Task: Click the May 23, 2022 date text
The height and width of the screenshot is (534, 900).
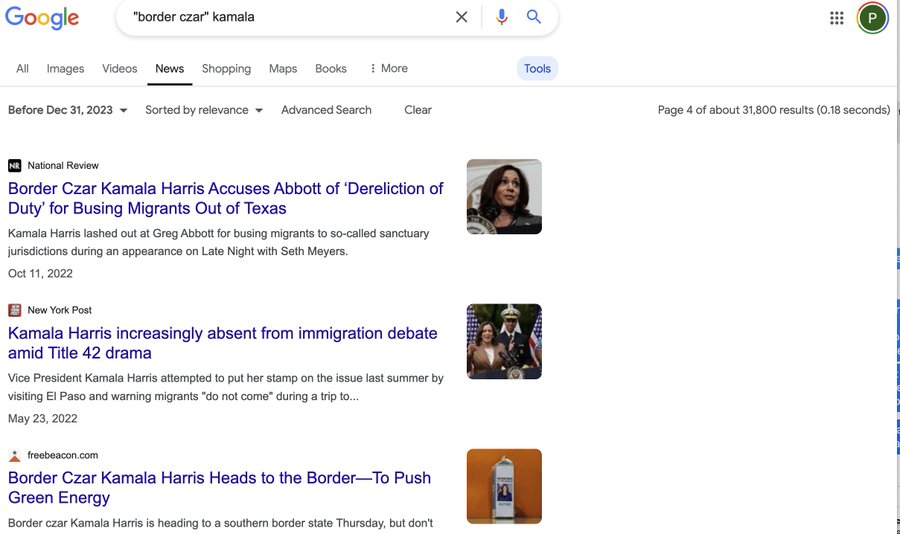Action: [x=42, y=419]
